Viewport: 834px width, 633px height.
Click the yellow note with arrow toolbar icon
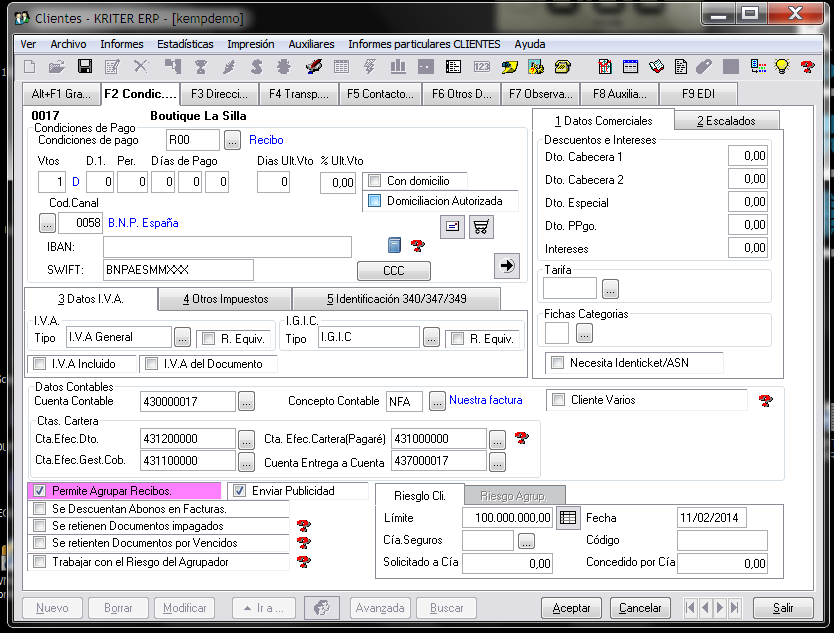(x=510, y=66)
